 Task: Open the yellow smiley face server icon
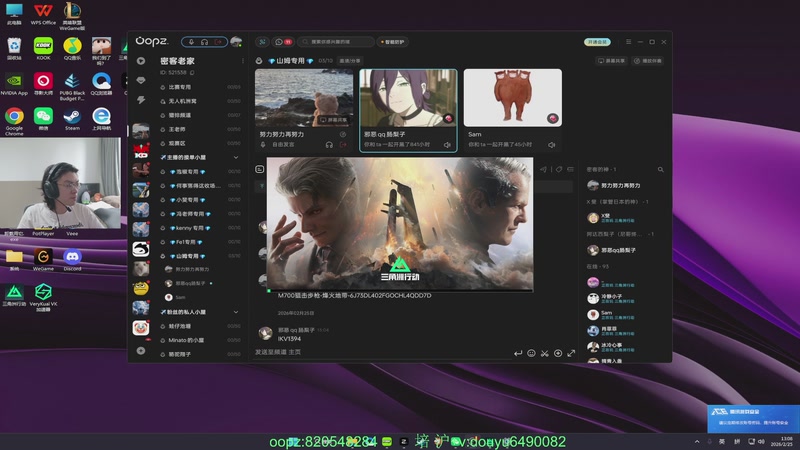point(141,288)
